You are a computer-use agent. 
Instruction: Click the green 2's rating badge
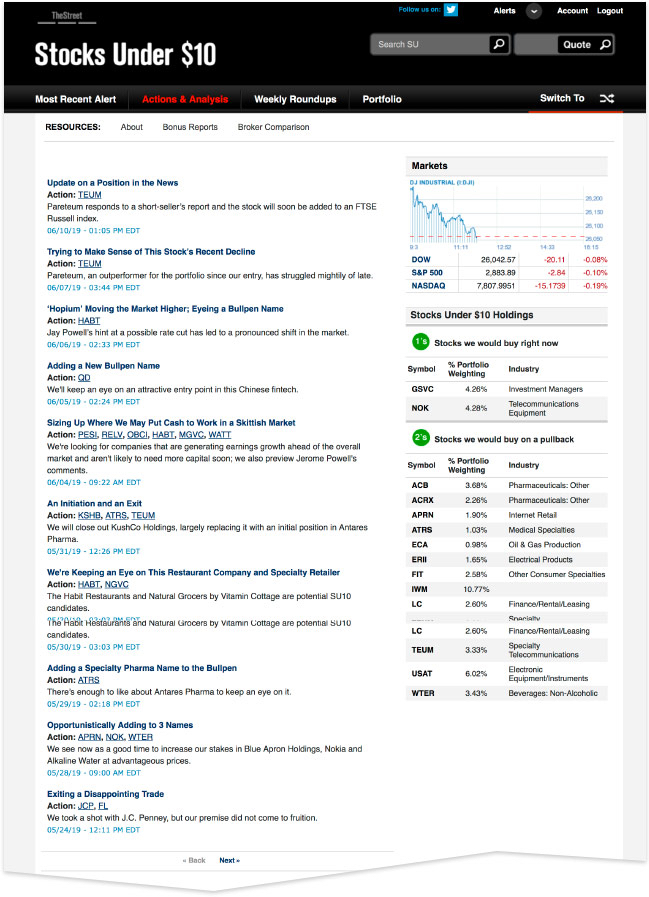pos(421,438)
